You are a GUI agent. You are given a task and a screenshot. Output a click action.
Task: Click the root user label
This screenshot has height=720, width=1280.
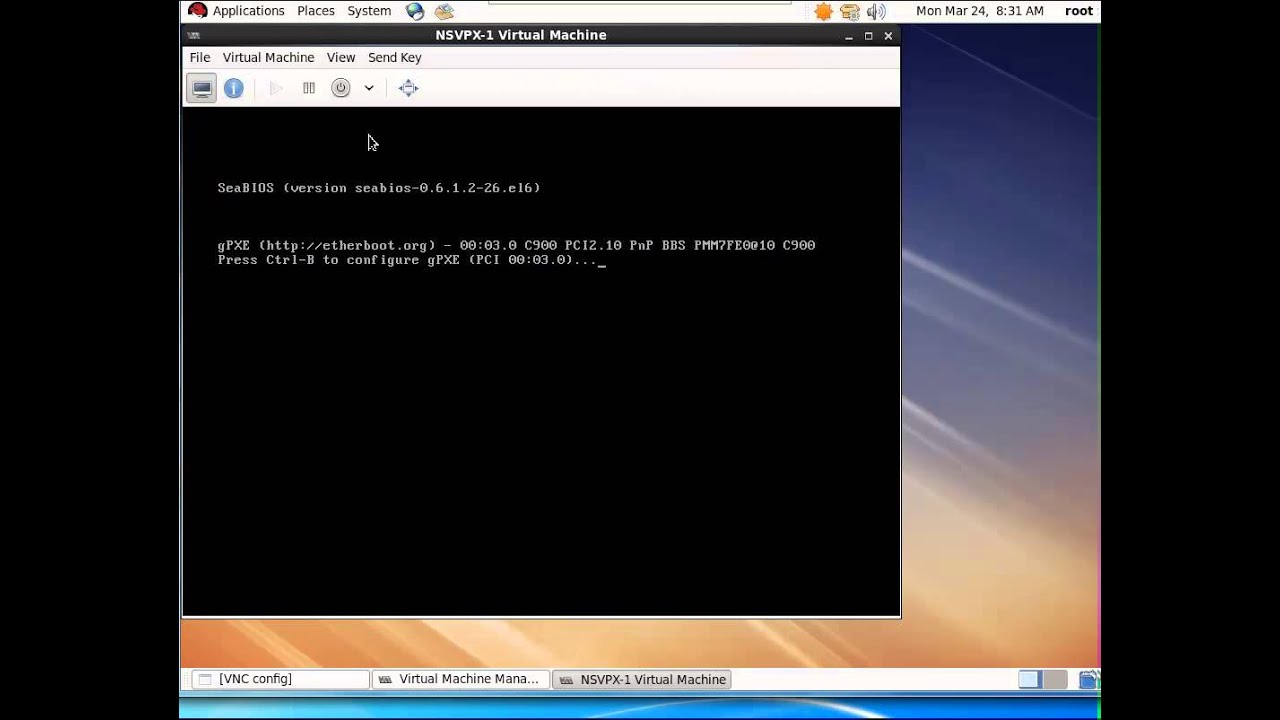[1079, 11]
